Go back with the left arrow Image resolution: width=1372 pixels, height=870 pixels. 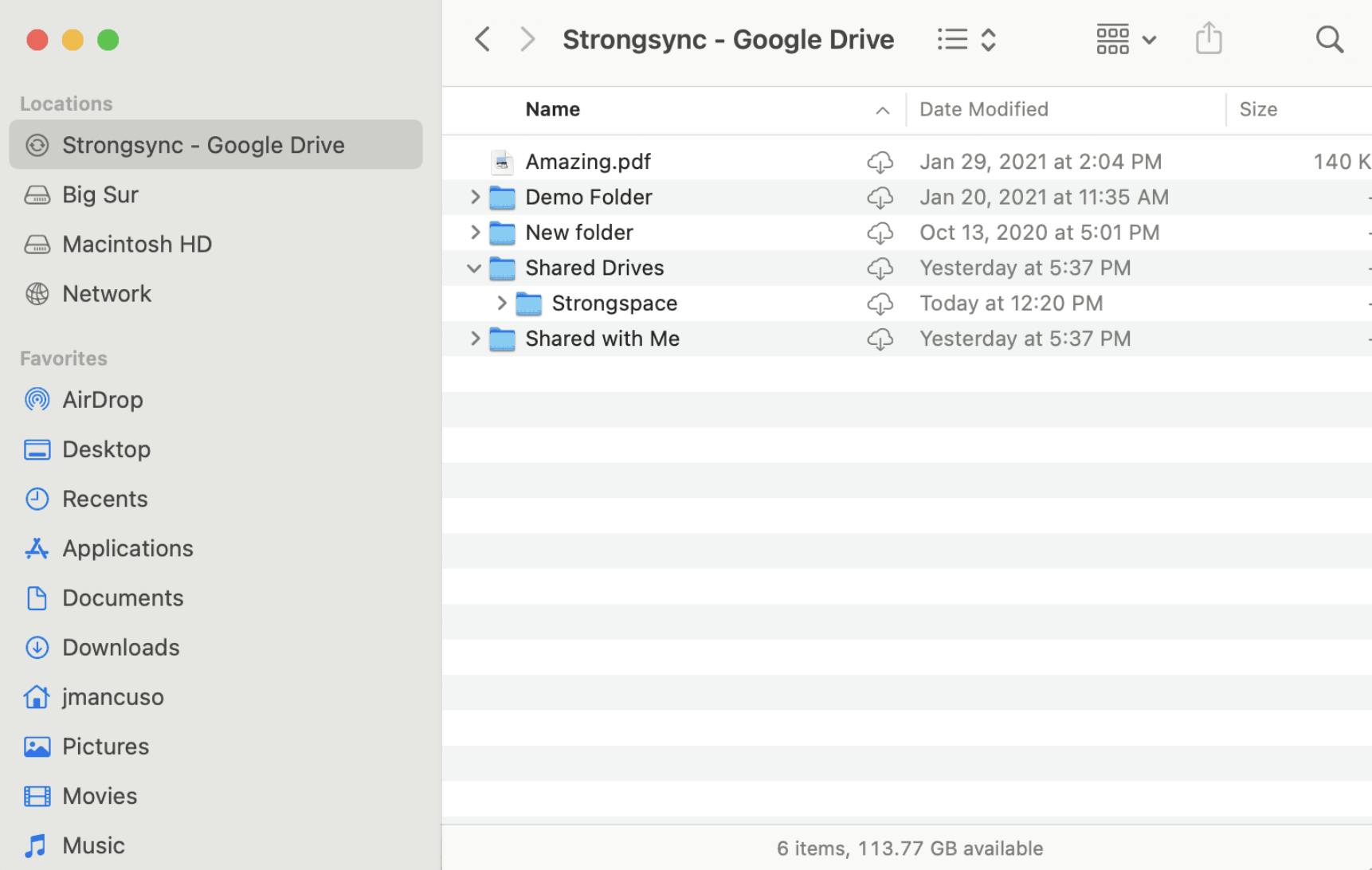pos(482,39)
